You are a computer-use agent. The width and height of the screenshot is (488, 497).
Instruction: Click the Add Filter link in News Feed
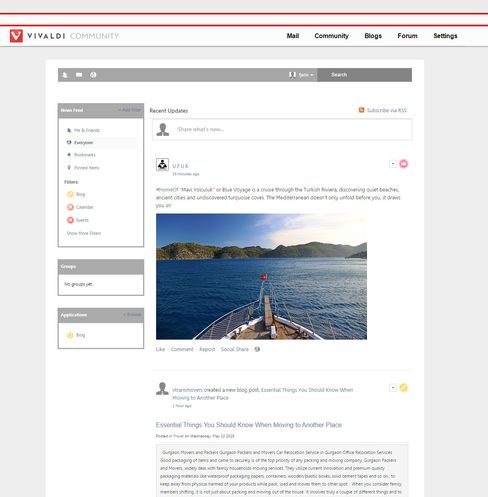tap(130, 110)
